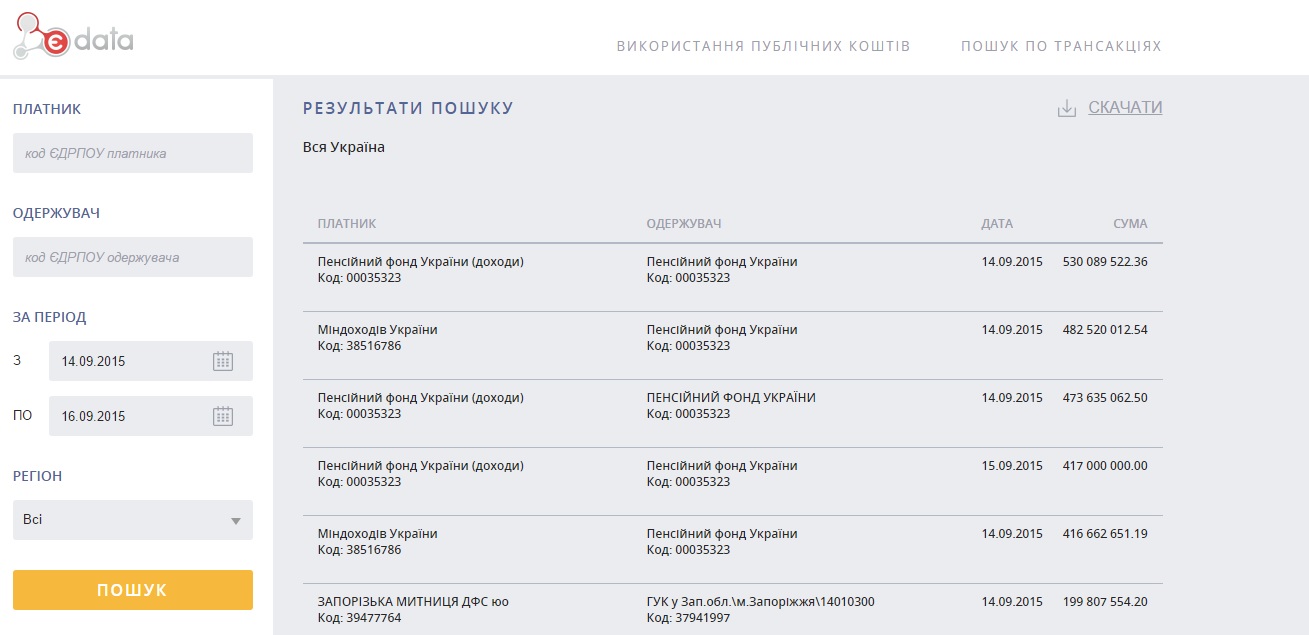Click payer code Код: 39477764
Viewport: 1309px width, 635px height.
tap(360, 618)
